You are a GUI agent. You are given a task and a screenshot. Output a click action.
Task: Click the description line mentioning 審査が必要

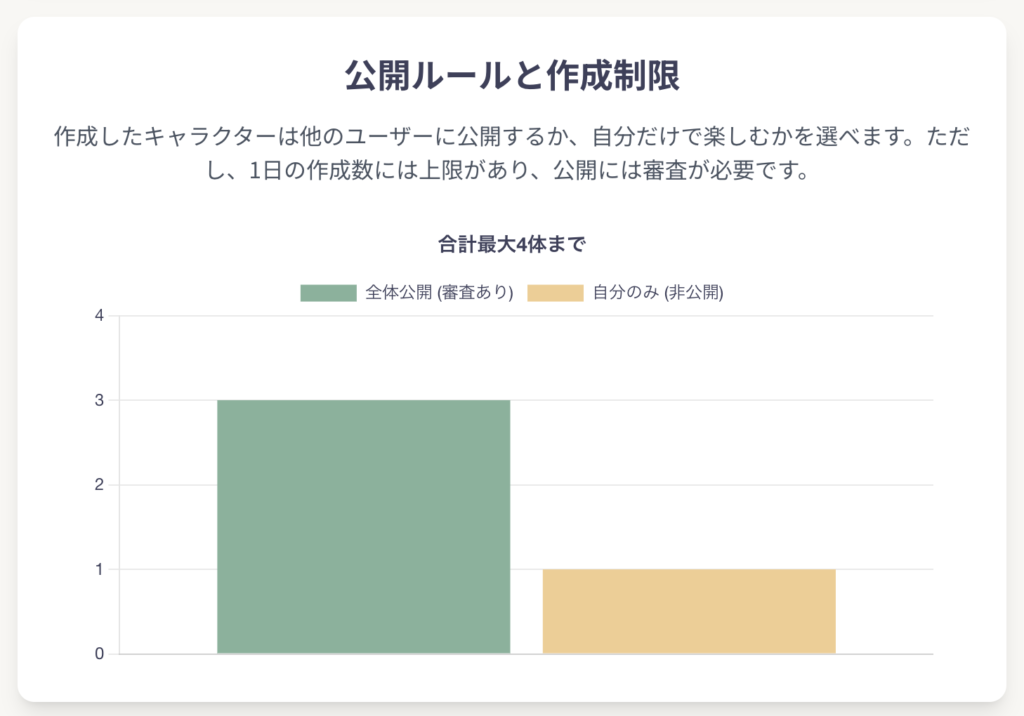tap(509, 171)
